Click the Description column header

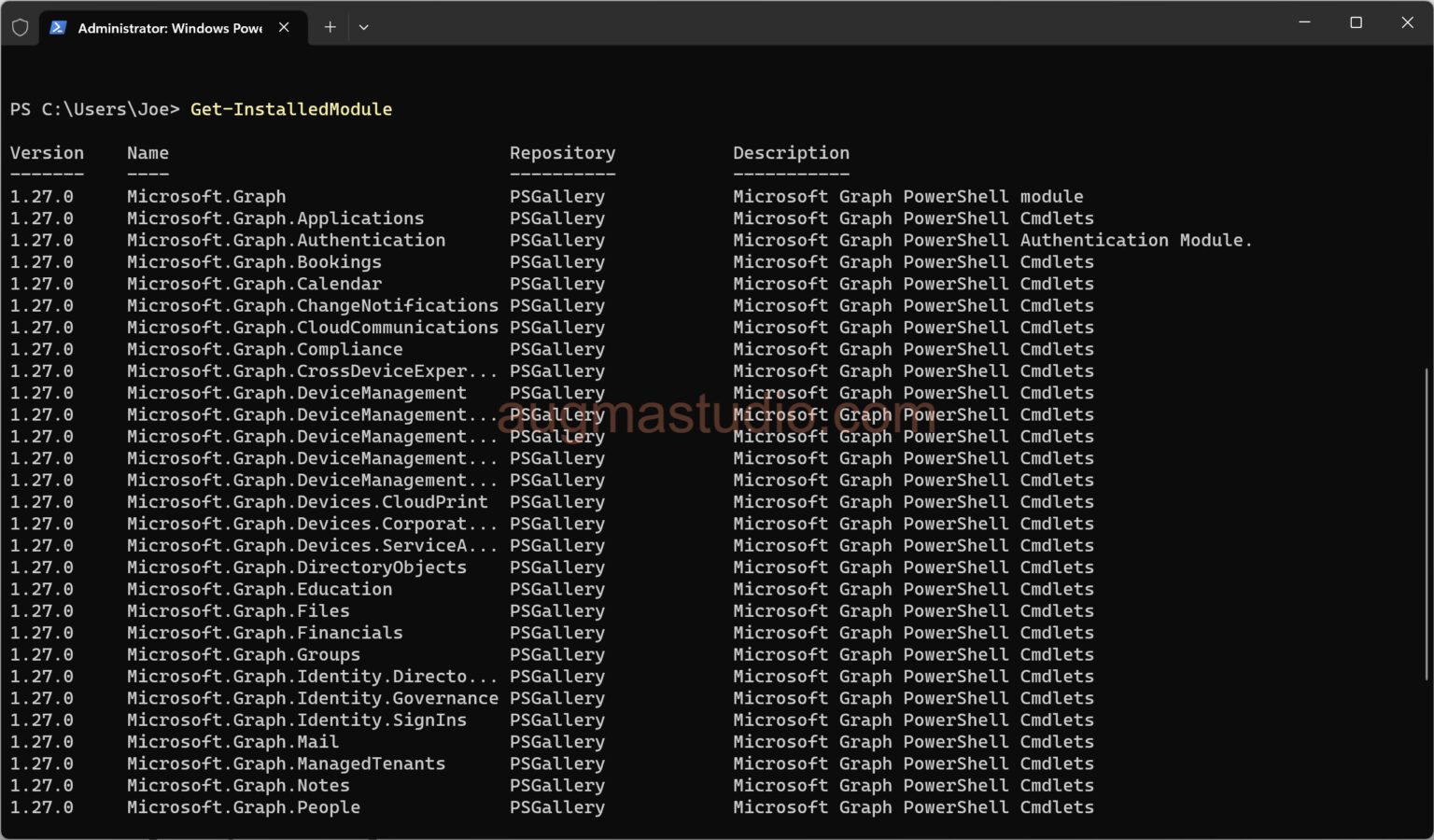coord(791,152)
